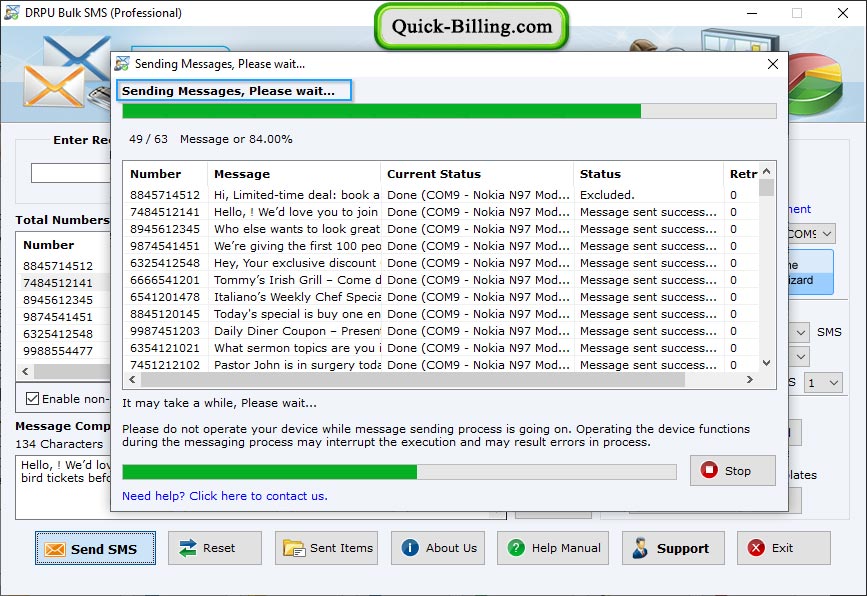The image size is (867, 596).
Task: Click the blue info icon on About Us
Action: [410, 548]
